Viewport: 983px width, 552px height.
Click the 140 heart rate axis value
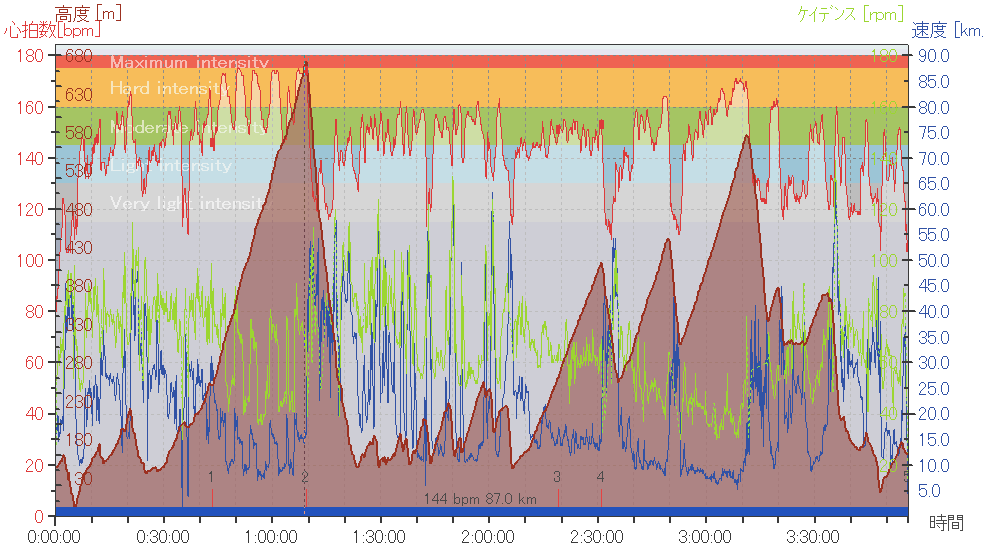(x=30, y=159)
